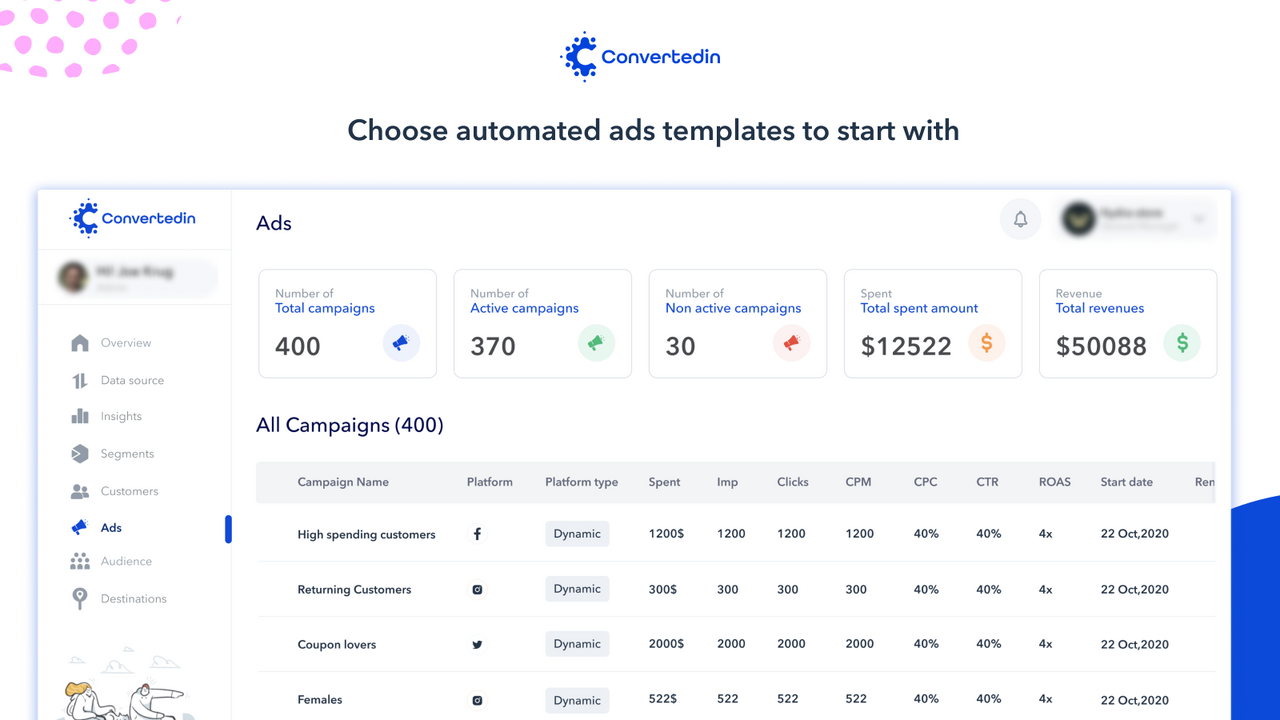Screen dimensions: 1280x720
Task: Navigate to Audience in the sidebar
Action: [x=111, y=561]
